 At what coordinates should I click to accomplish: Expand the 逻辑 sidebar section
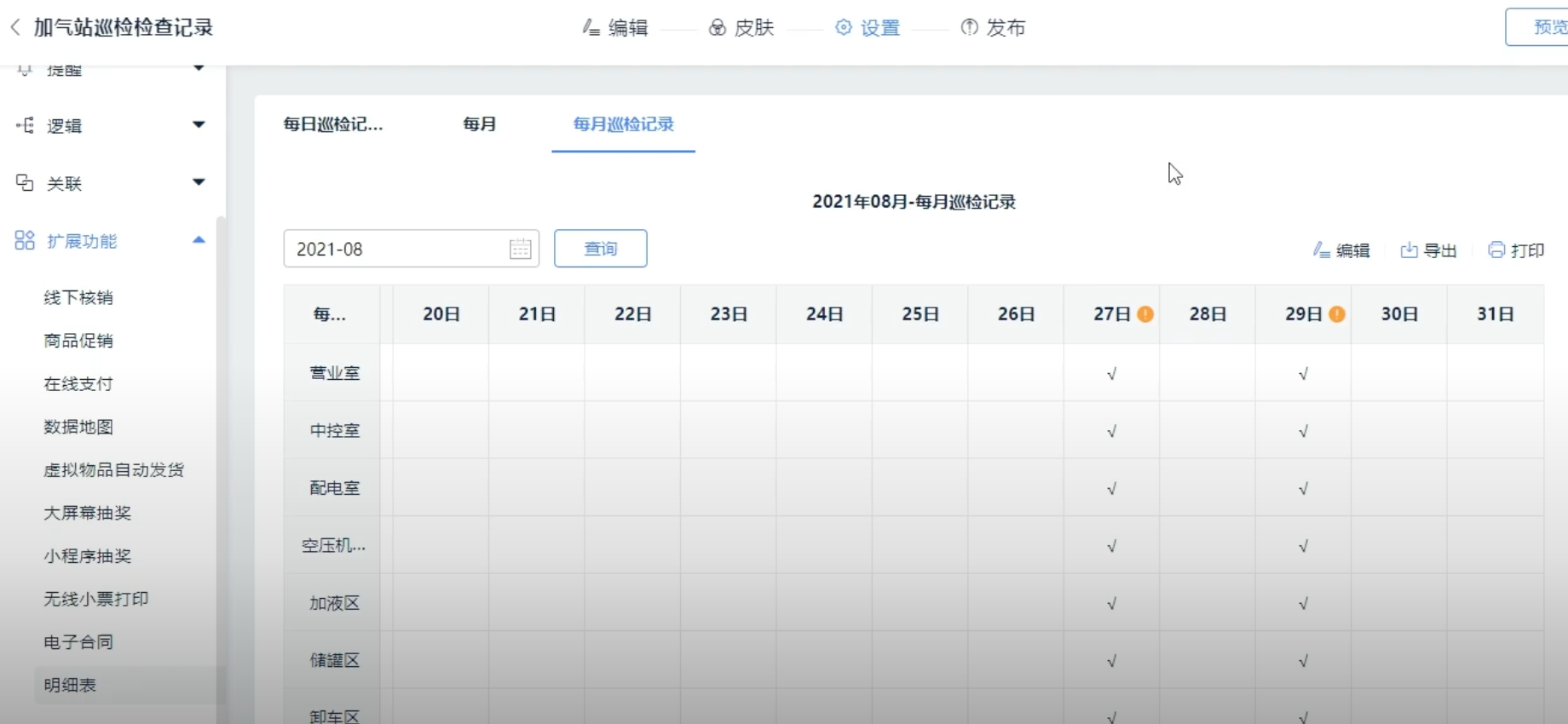click(x=199, y=125)
